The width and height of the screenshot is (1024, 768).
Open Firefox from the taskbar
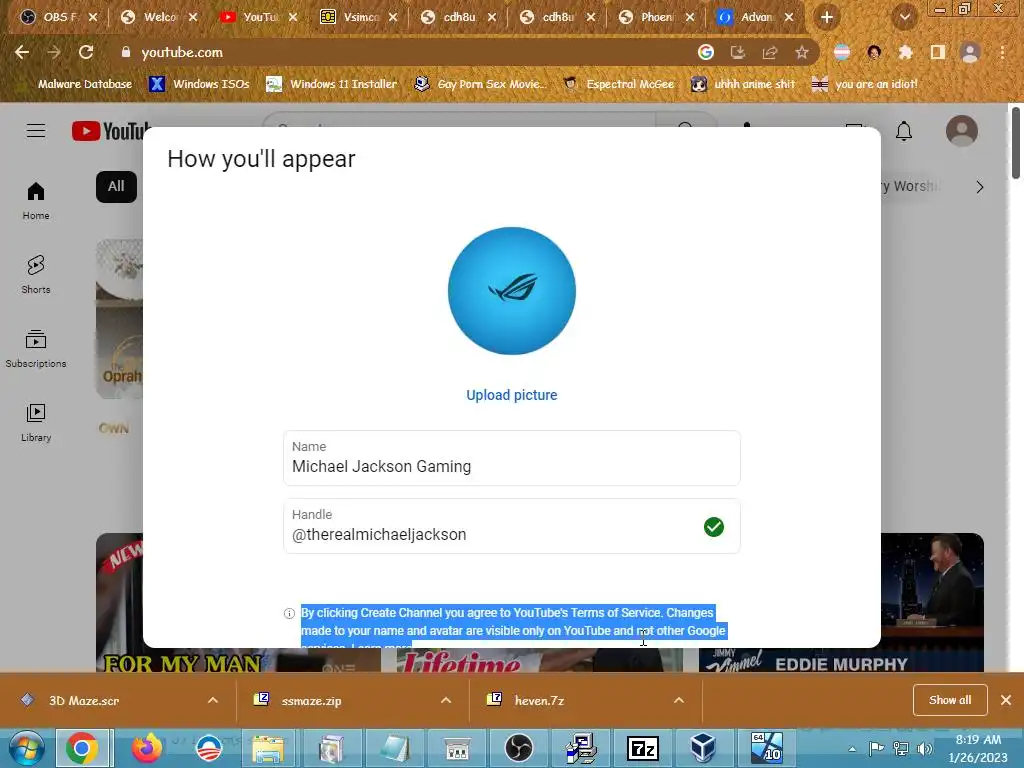pyautogui.click(x=146, y=748)
